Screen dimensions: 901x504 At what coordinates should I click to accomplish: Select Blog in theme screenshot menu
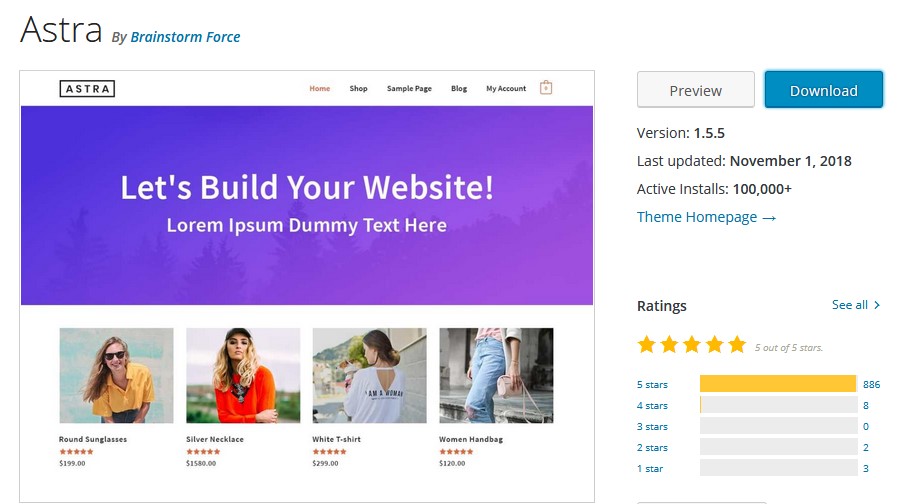click(459, 89)
